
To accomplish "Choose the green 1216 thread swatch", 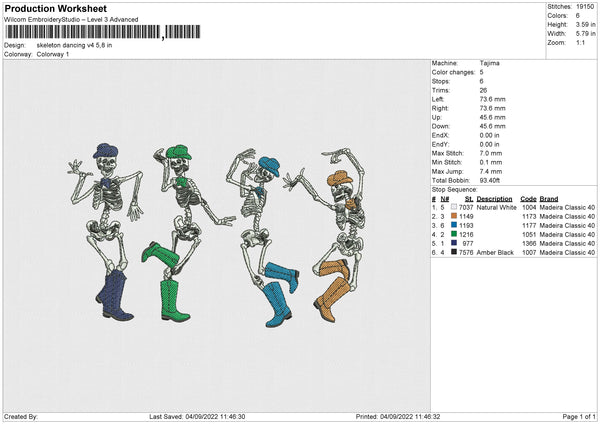I will 454,234.
